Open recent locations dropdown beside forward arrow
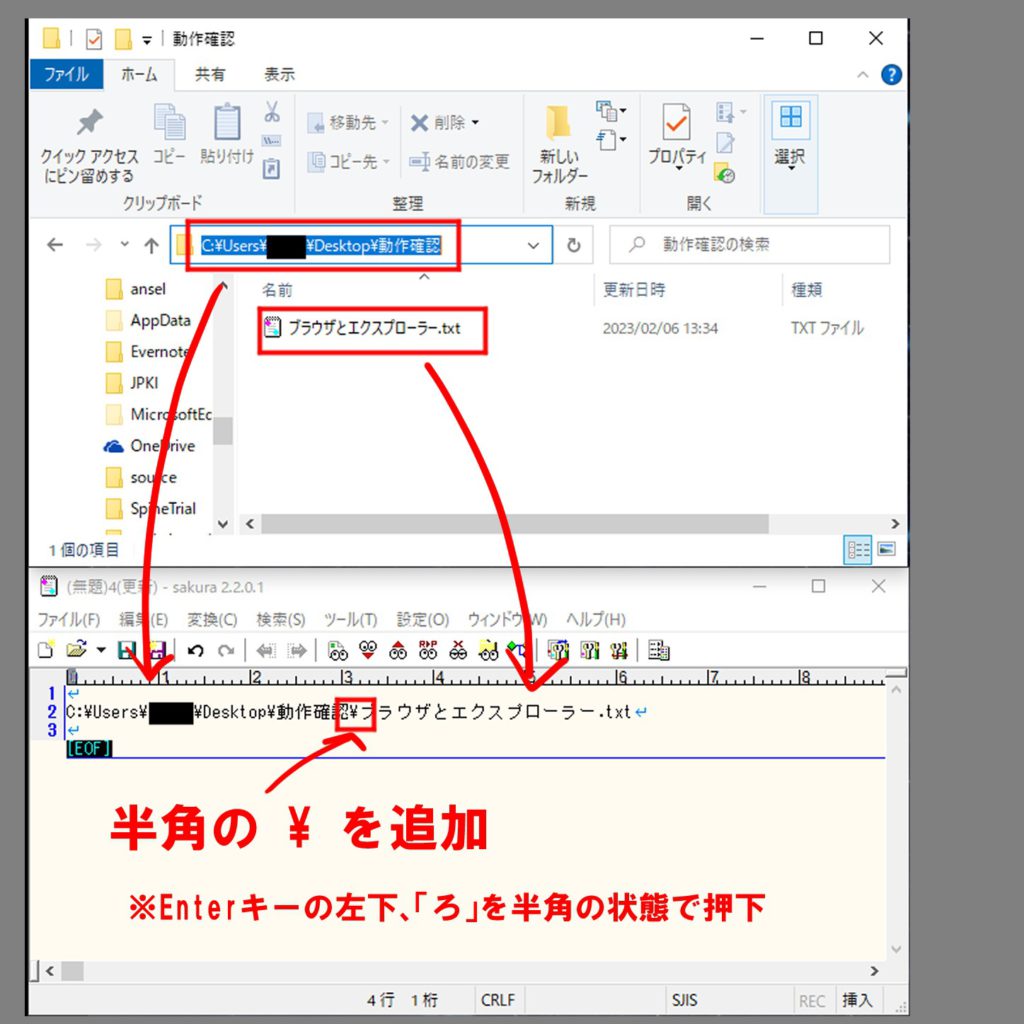This screenshot has width=1024, height=1024. point(124,245)
